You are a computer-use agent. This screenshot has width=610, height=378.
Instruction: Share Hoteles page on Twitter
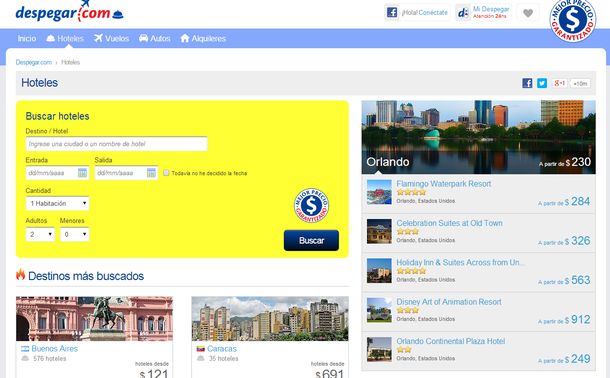tap(542, 83)
